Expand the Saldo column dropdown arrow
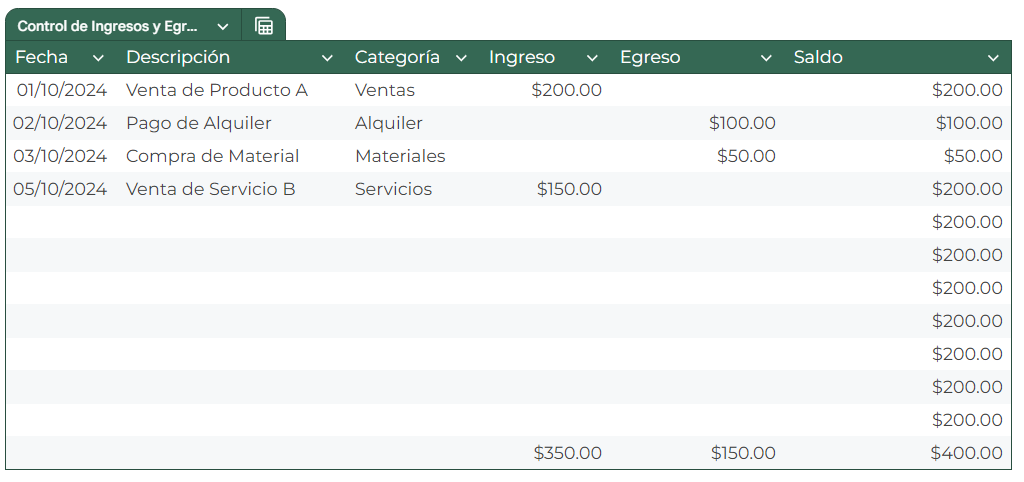Viewport: 1024px width, 482px height. [x=993, y=58]
